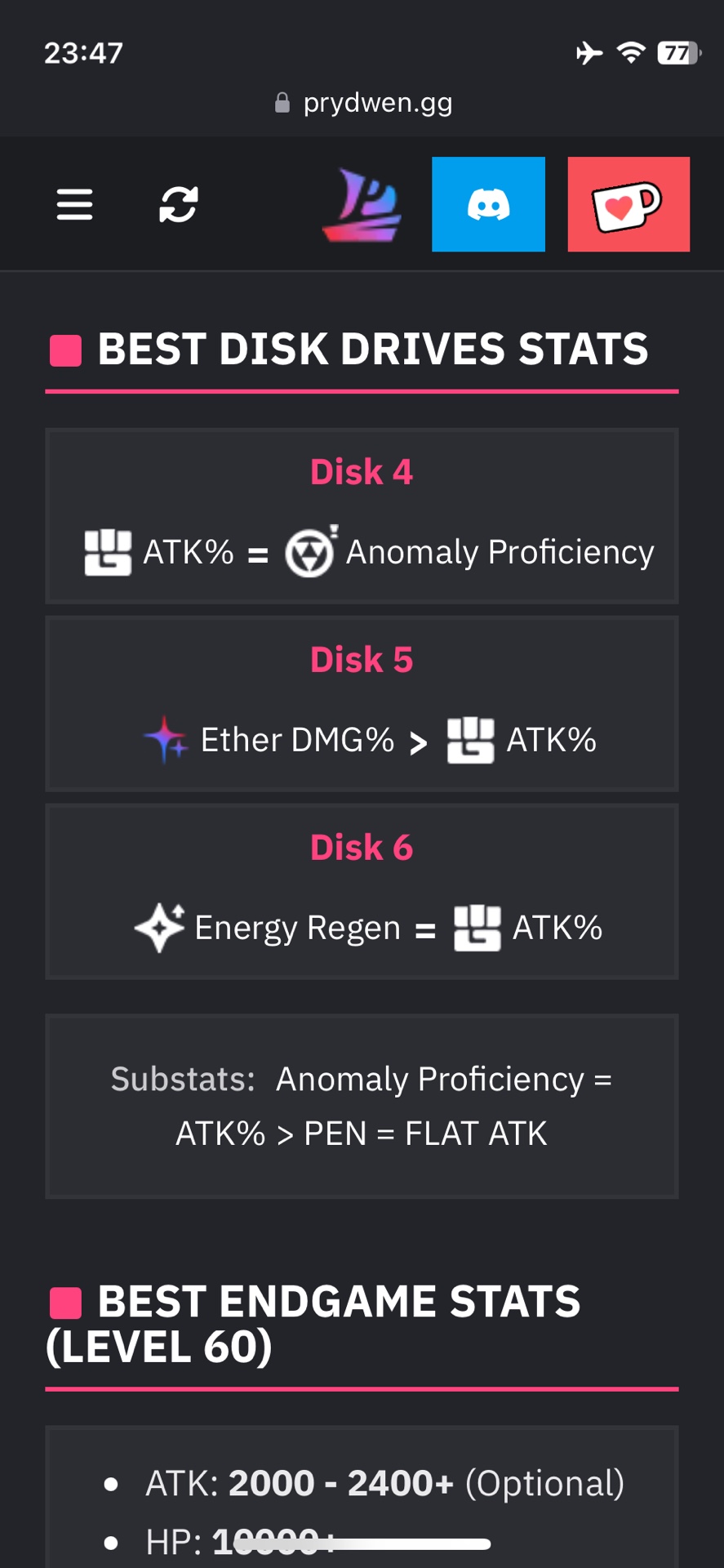This screenshot has height=1568, width=724.
Task: Tap the refresh arrows icon
Action: (x=178, y=204)
